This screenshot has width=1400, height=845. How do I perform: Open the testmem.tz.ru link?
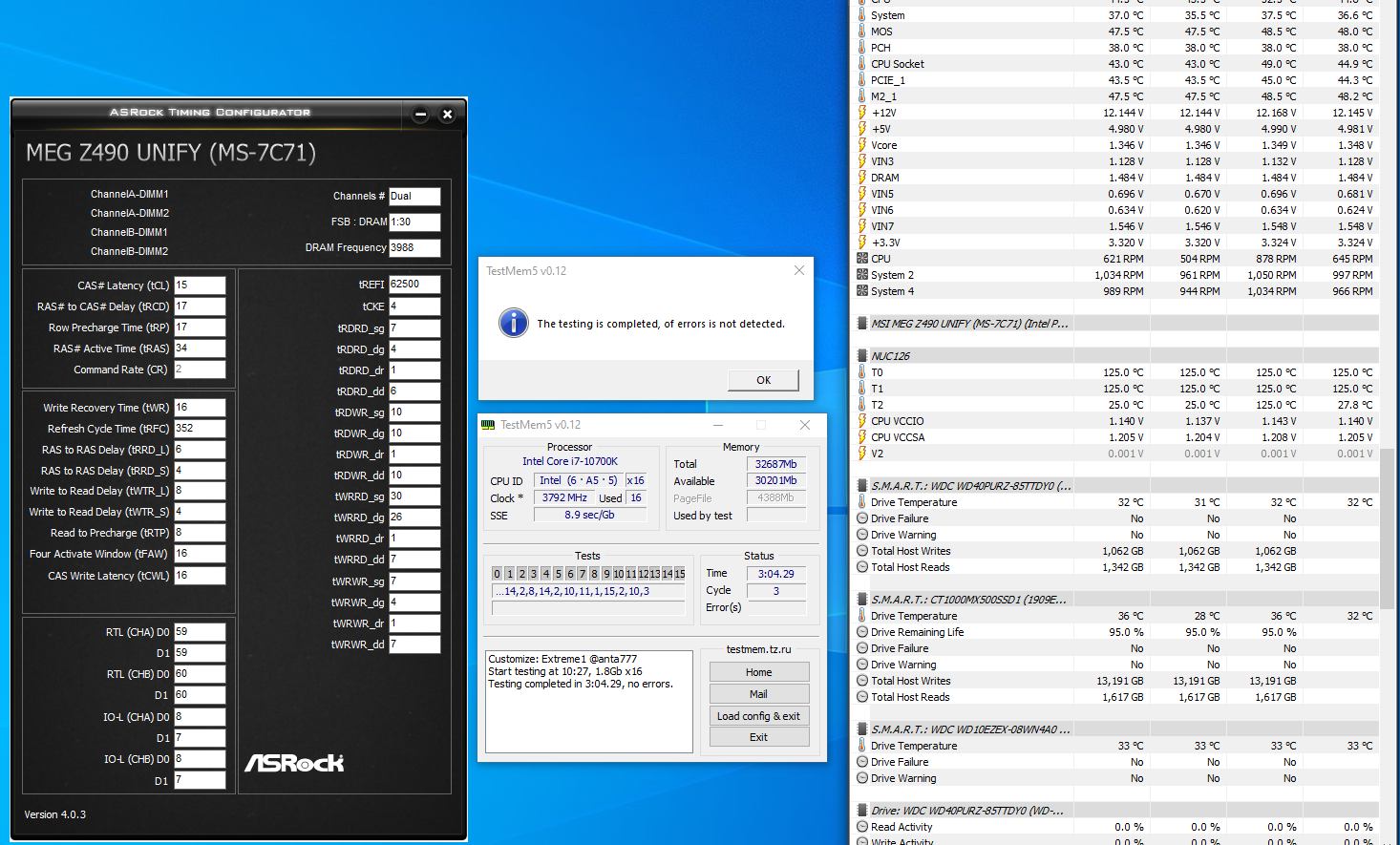click(x=759, y=649)
